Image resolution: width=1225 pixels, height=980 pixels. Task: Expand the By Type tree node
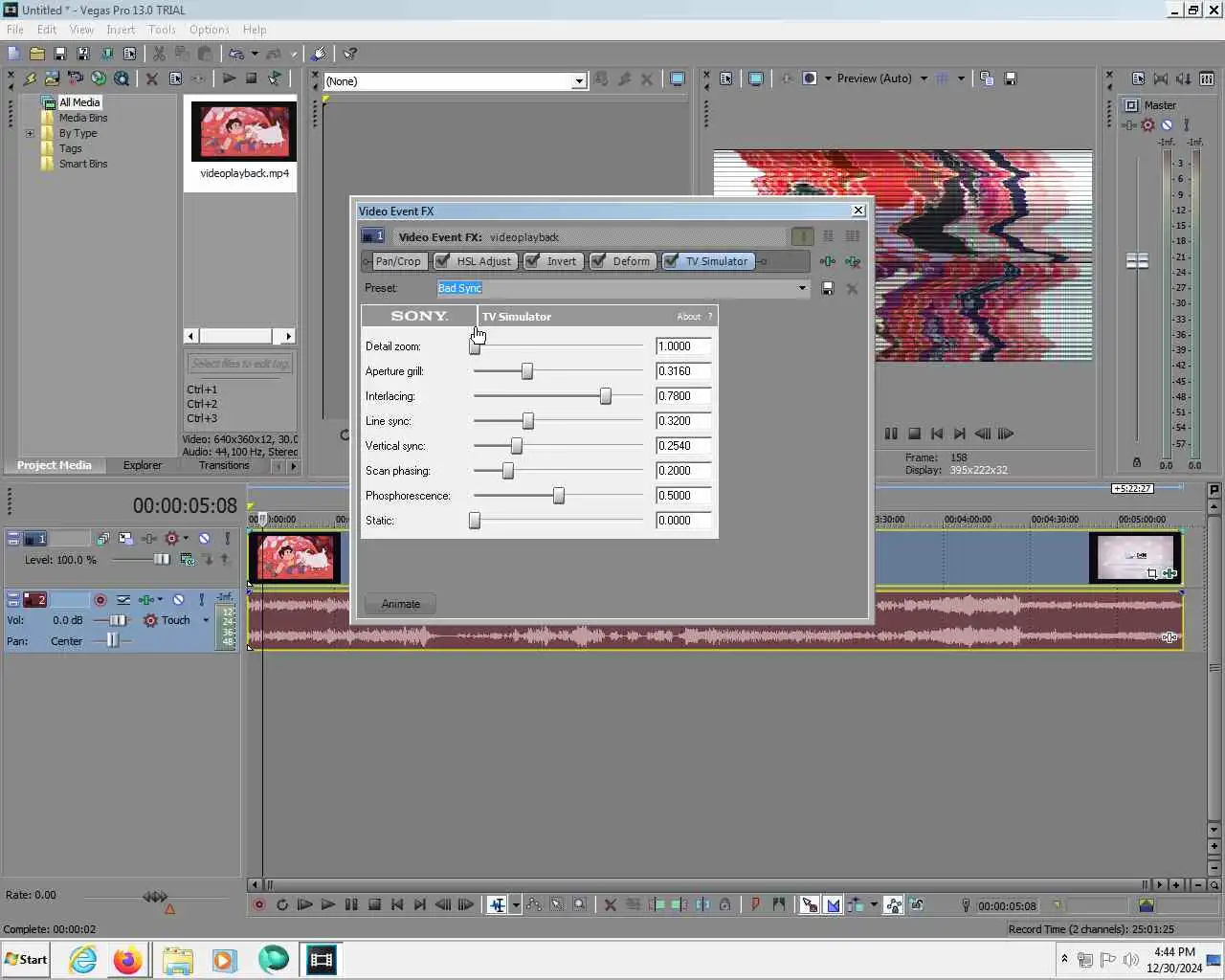pos(30,133)
